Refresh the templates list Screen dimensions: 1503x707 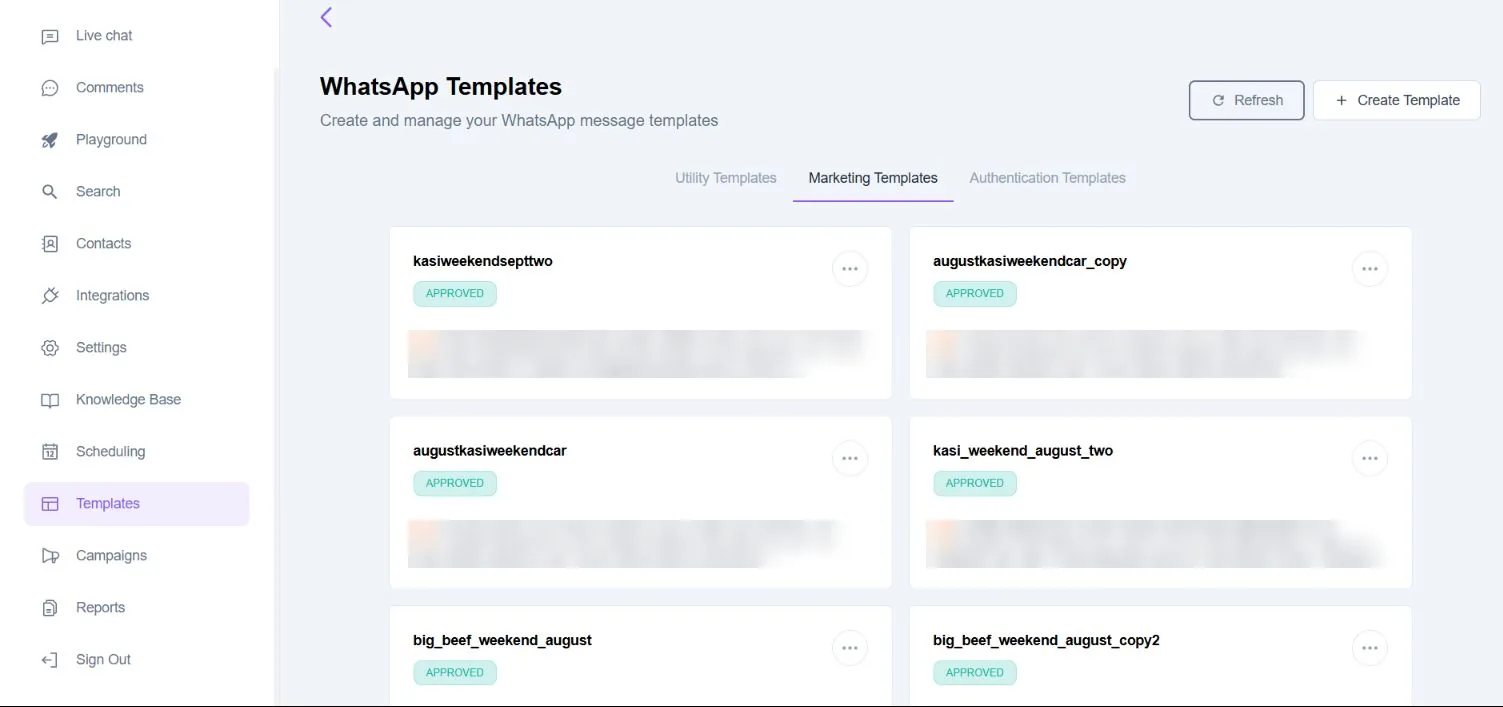coord(1246,100)
